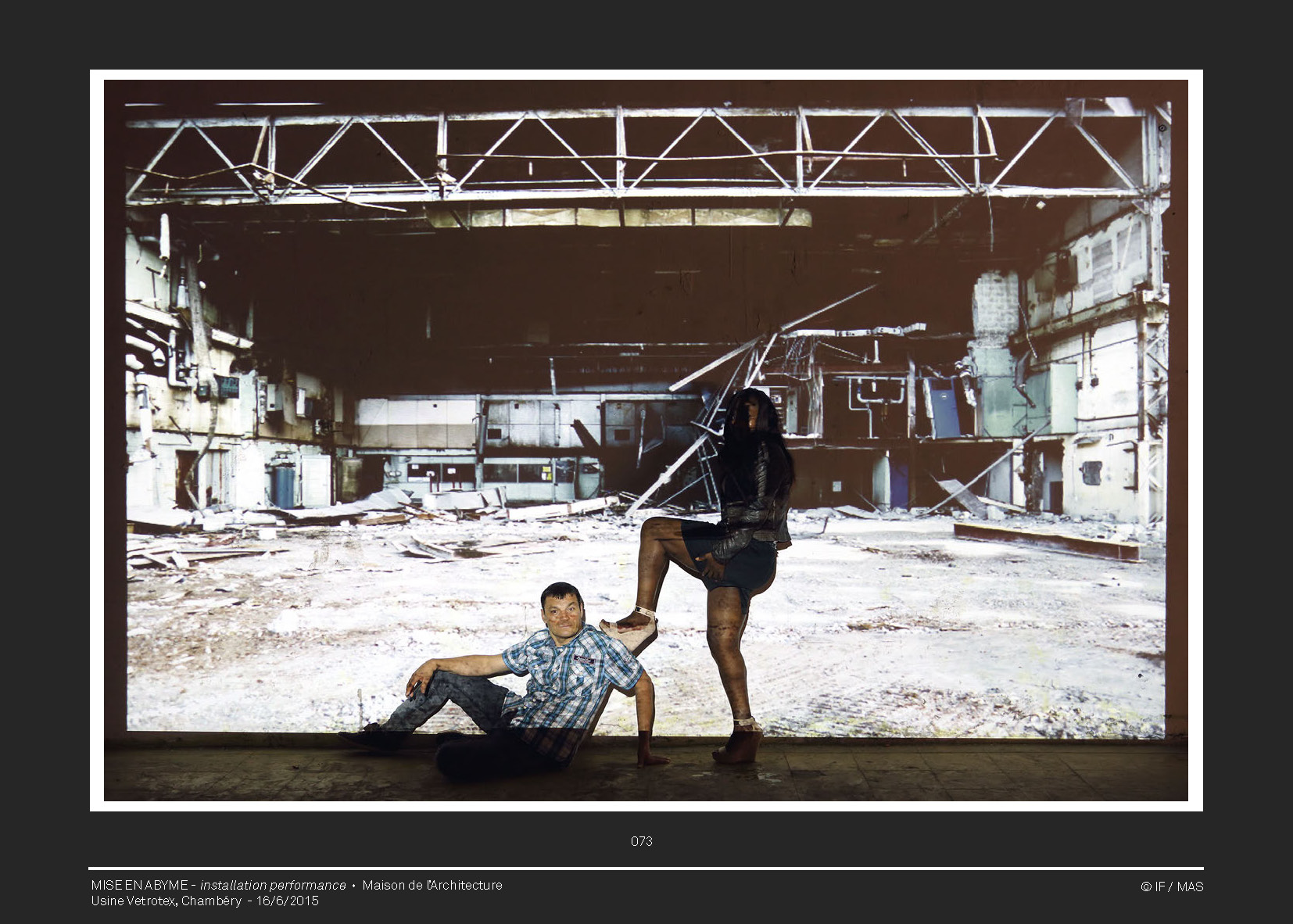Click the page number 073
The width and height of the screenshot is (1293, 924).
(641, 841)
